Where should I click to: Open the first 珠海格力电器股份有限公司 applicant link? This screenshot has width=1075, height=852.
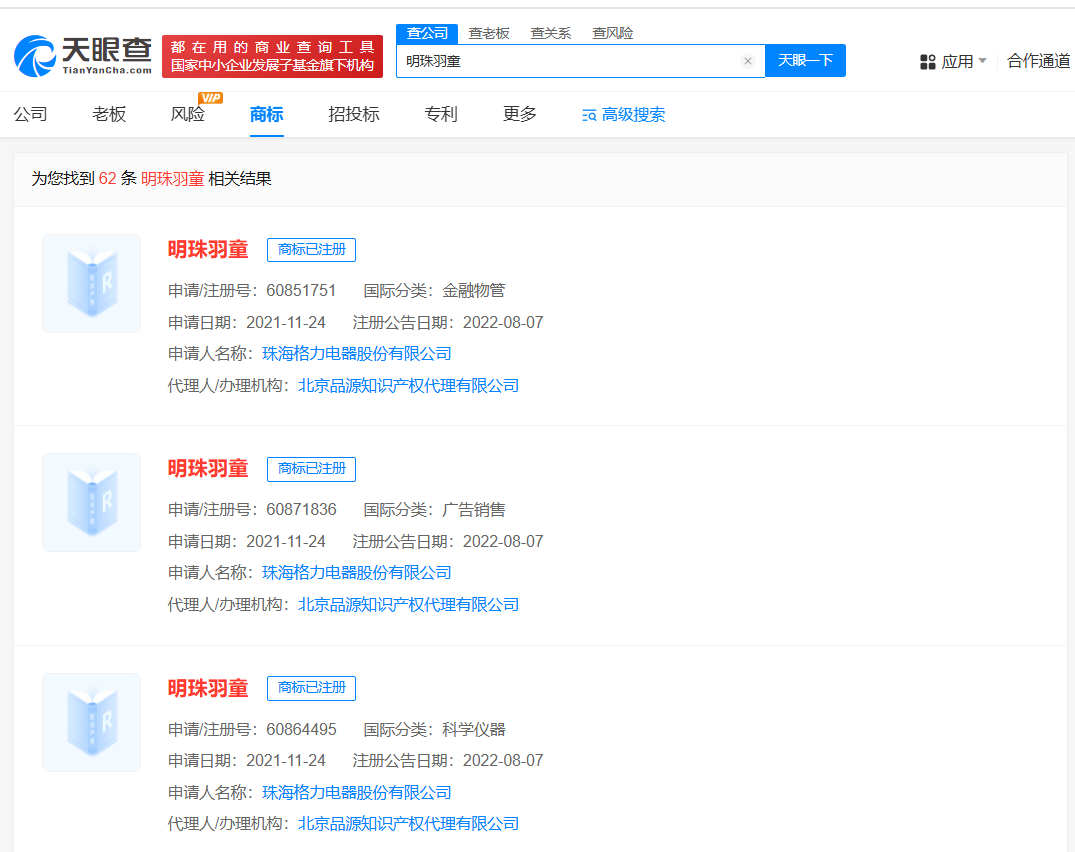coord(357,354)
